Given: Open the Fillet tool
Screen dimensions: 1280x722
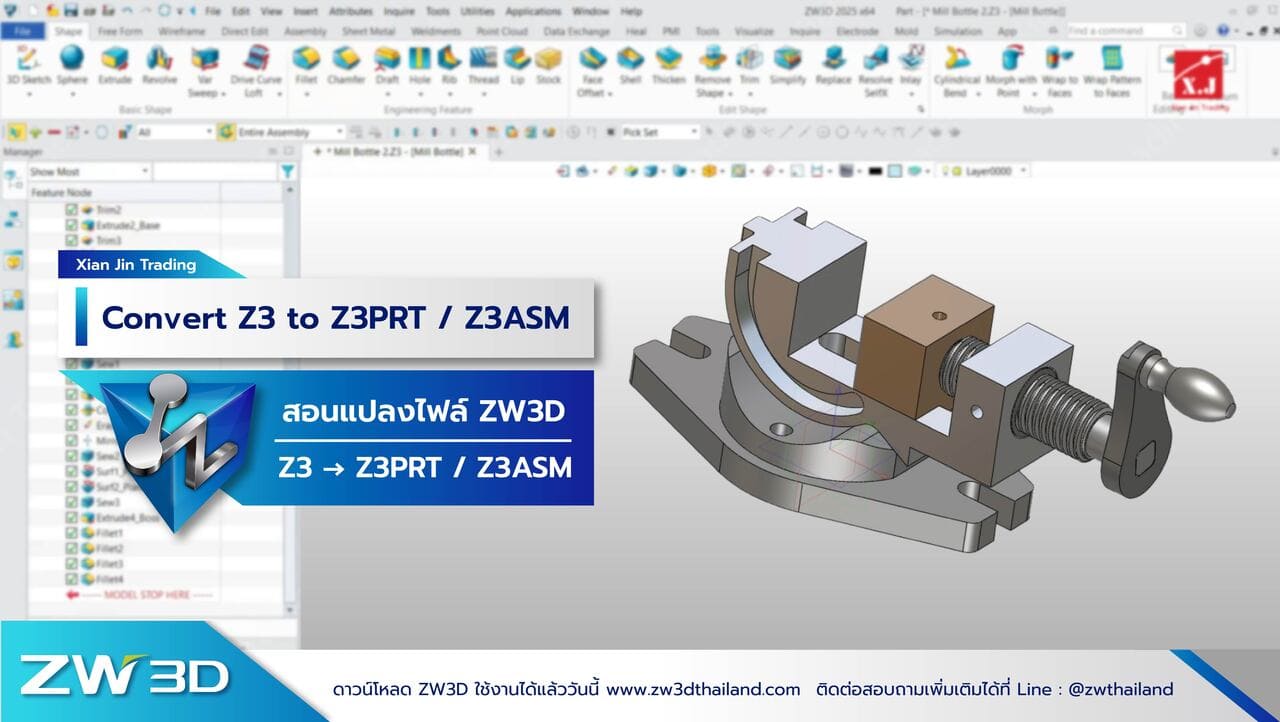Looking at the screenshot, I should click(308, 70).
